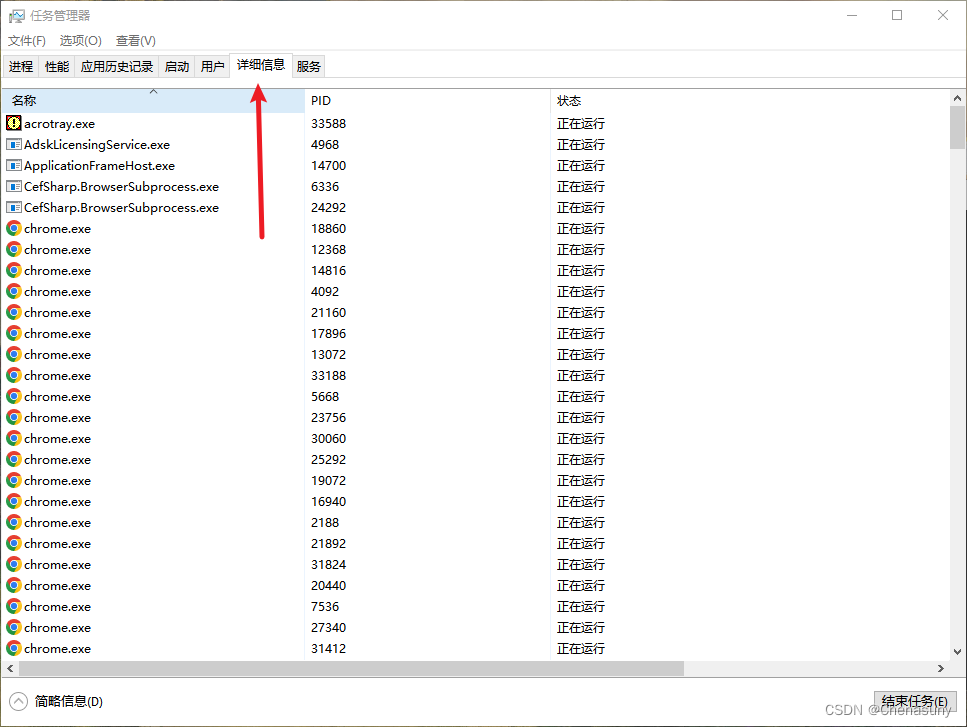Click PID value 7536

[325, 606]
